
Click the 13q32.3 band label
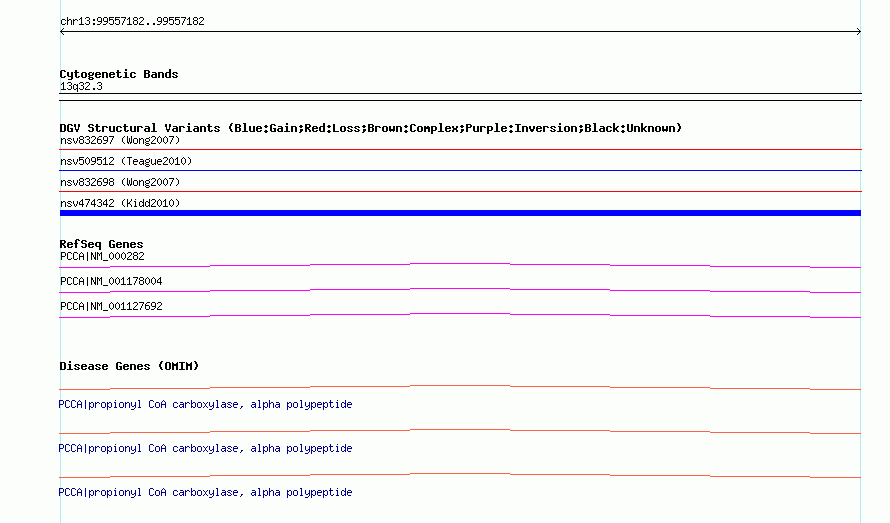[81, 86]
